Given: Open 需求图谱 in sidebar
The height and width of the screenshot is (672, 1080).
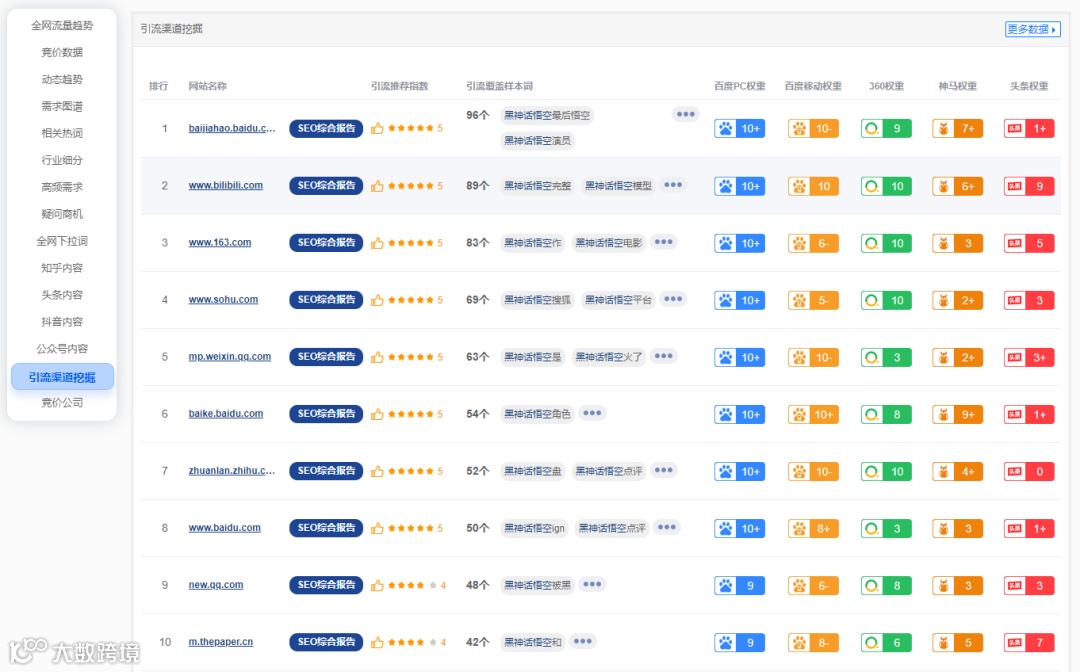Looking at the screenshot, I should pyautogui.click(x=62, y=106).
